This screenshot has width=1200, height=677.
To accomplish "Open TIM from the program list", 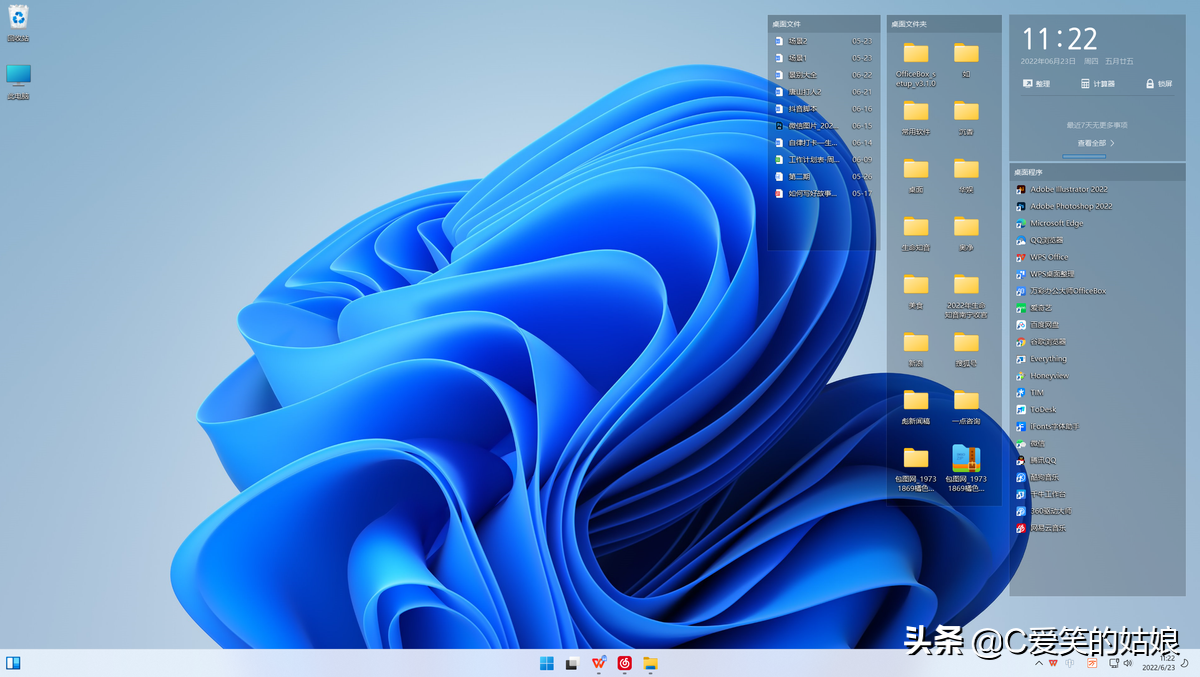I will click(1029, 393).
